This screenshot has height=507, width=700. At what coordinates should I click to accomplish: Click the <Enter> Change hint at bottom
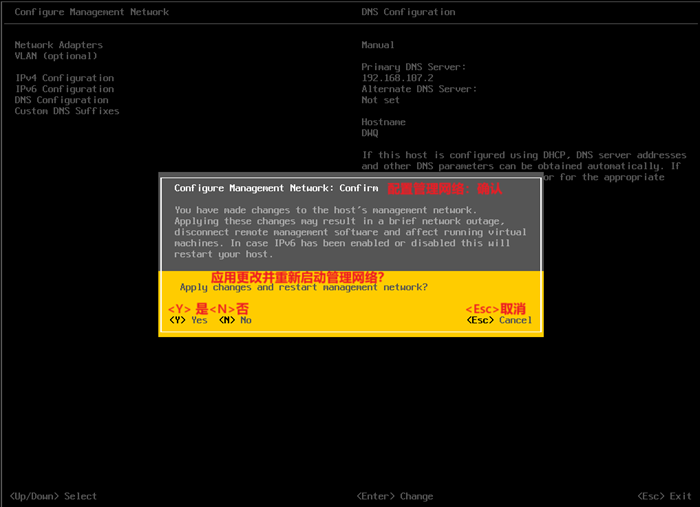[x=394, y=496]
